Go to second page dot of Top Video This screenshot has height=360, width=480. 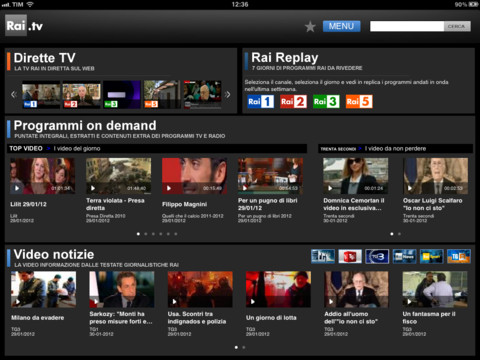tap(146, 234)
